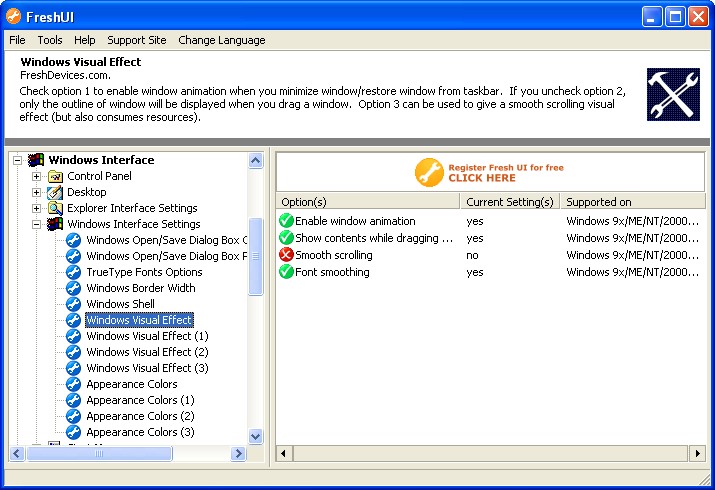Open the Tools menu
This screenshot has width=715, height=490.
(x=50, y=40)
